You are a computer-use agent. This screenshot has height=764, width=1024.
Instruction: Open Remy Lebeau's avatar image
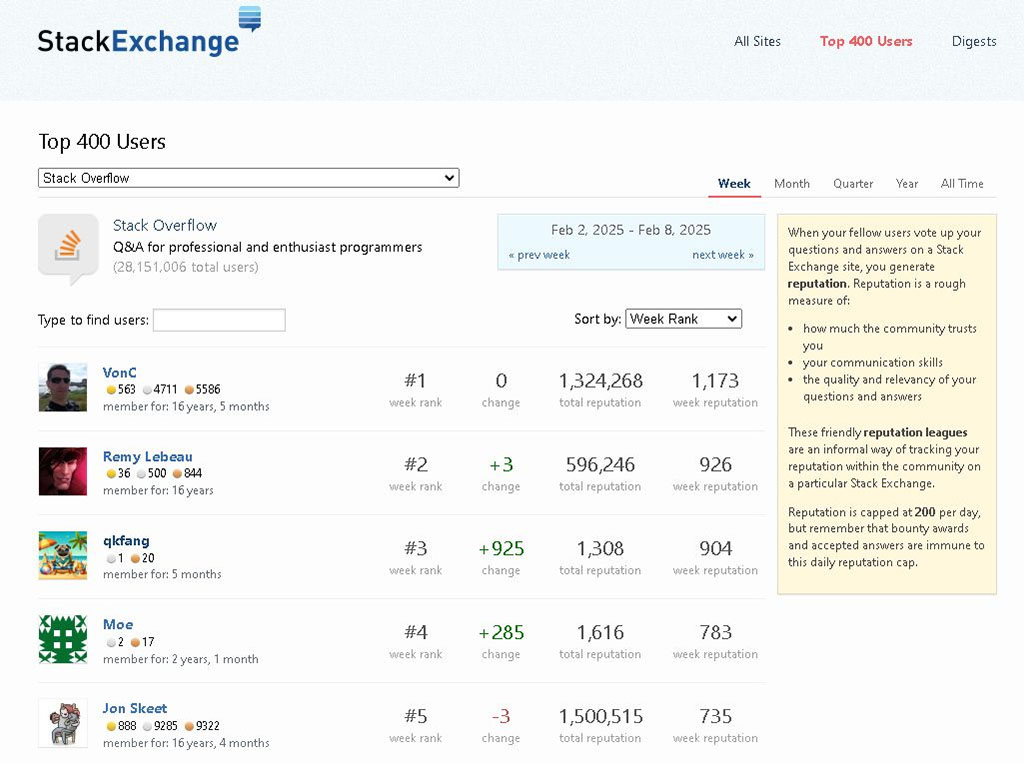63,471
